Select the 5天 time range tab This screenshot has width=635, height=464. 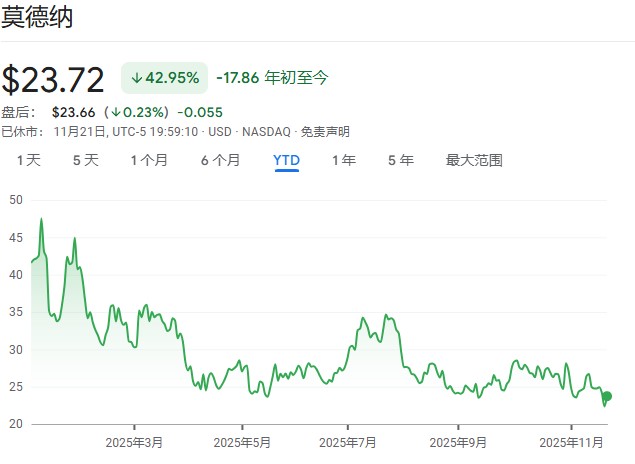point(86,160)
